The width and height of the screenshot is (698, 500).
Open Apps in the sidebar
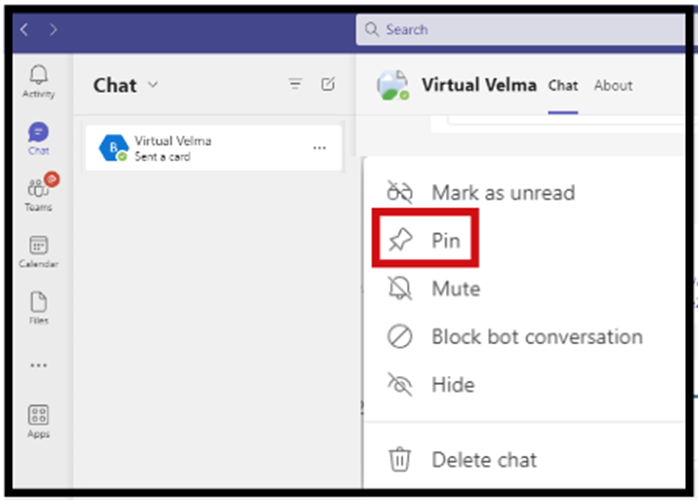[x=39, y=422]
